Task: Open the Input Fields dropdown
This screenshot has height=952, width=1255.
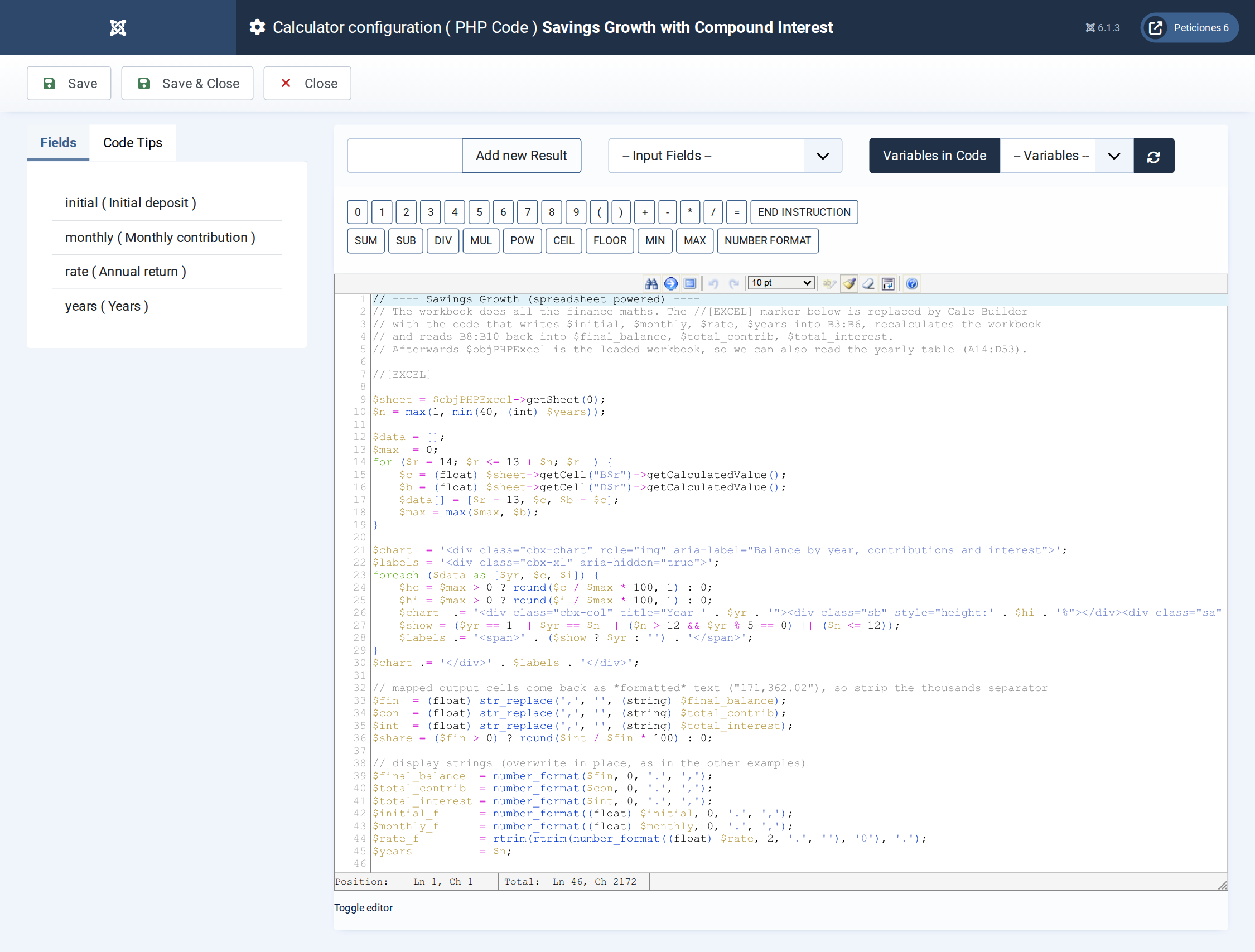Action: click(725, 156)
